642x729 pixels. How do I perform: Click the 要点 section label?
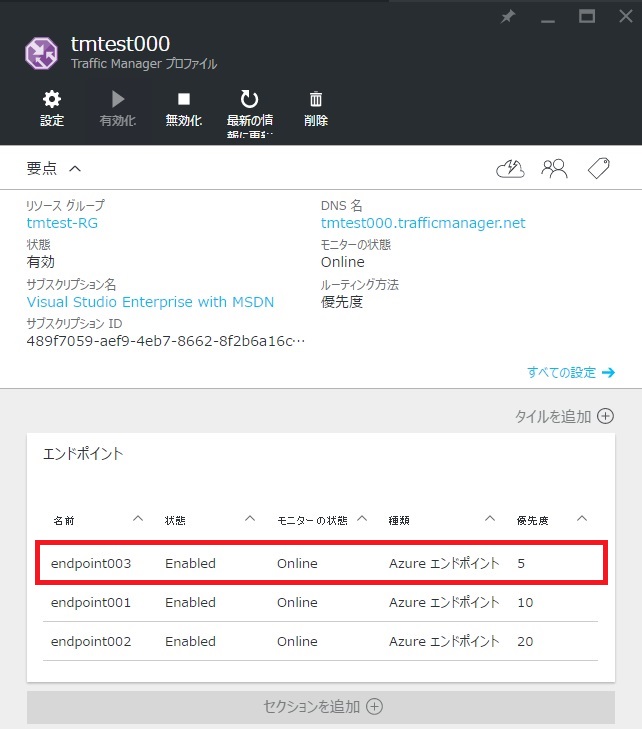42,168
